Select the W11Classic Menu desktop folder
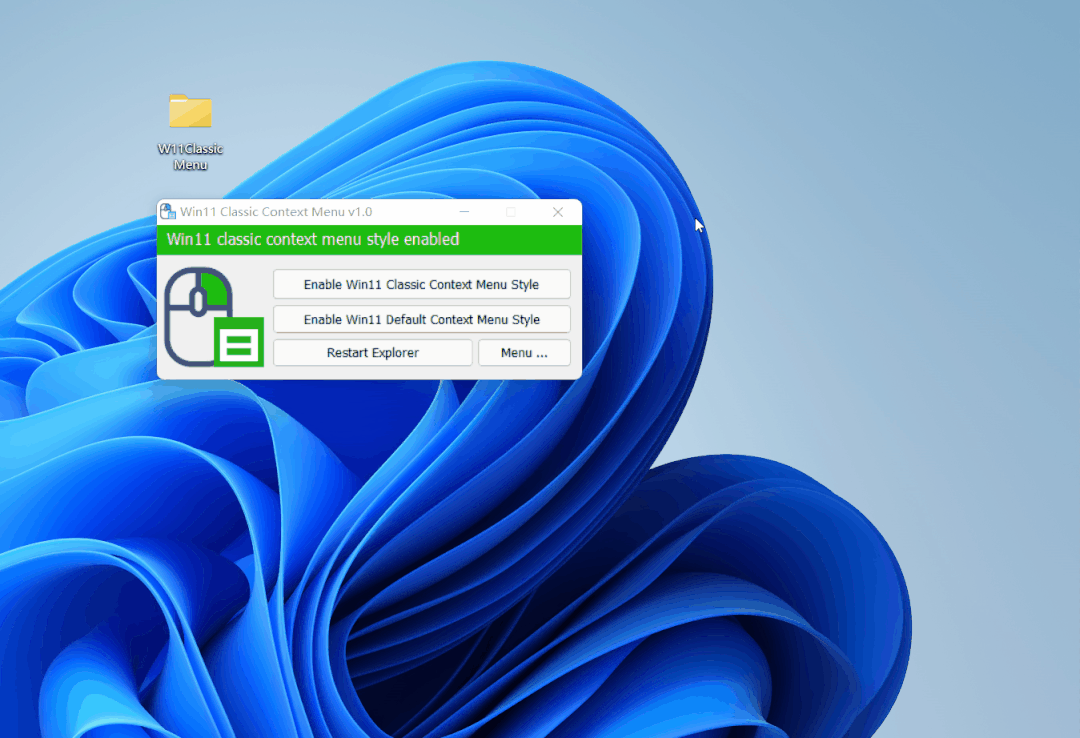This screenshot has height=738, width=1080. tap(190, 131)
